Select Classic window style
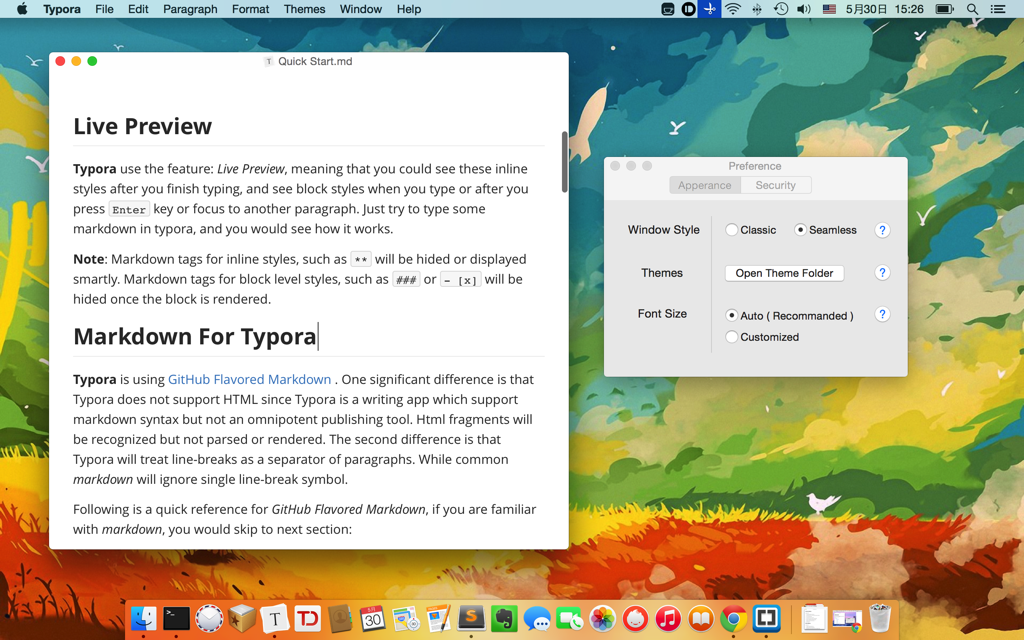Viewport: 1024px width, 640px height. (x=750, y=230)
